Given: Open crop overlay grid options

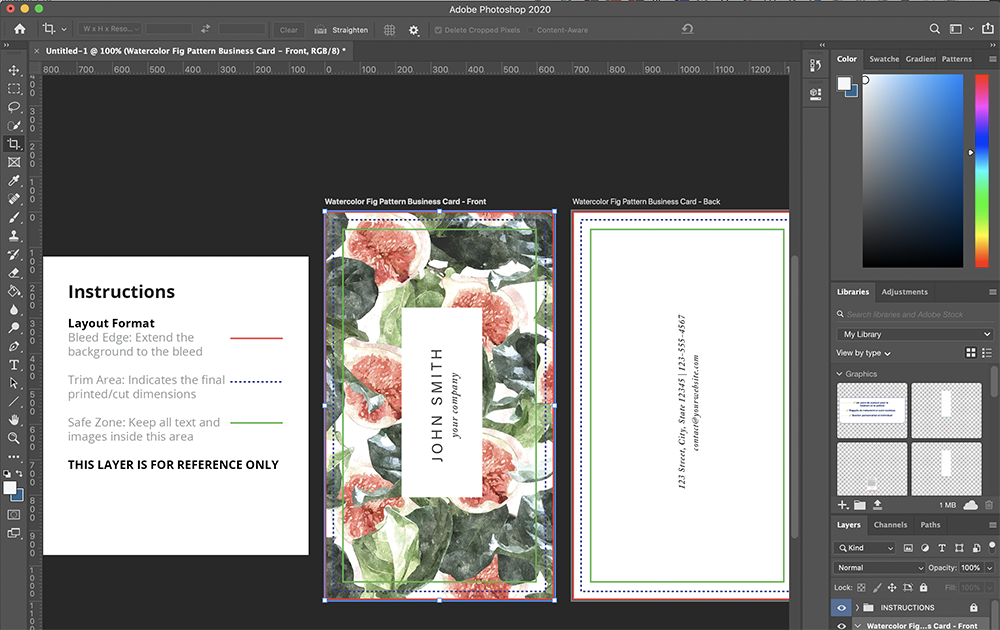Looking at the screenshot, I should click(x=389, y=30).
